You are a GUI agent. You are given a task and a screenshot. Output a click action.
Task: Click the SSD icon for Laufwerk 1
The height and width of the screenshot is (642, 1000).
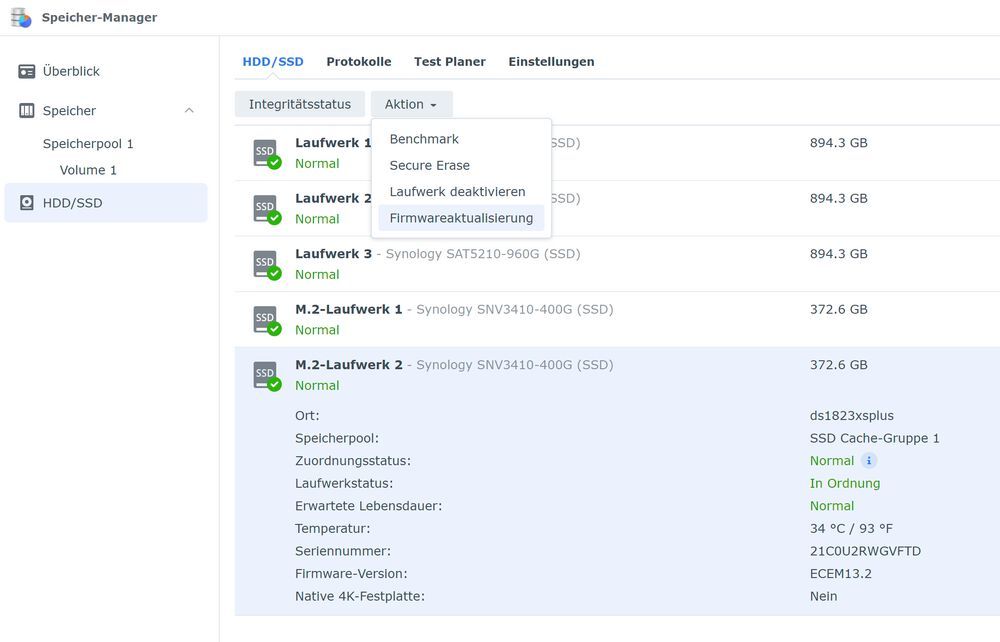click(267, 154)
